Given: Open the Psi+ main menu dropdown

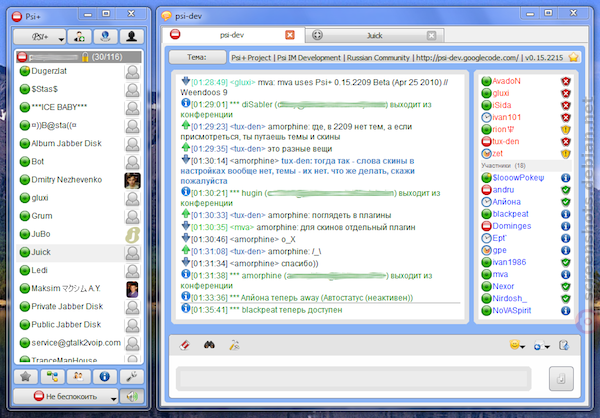Looking at the screenshot, I should (x=39, y=37).
